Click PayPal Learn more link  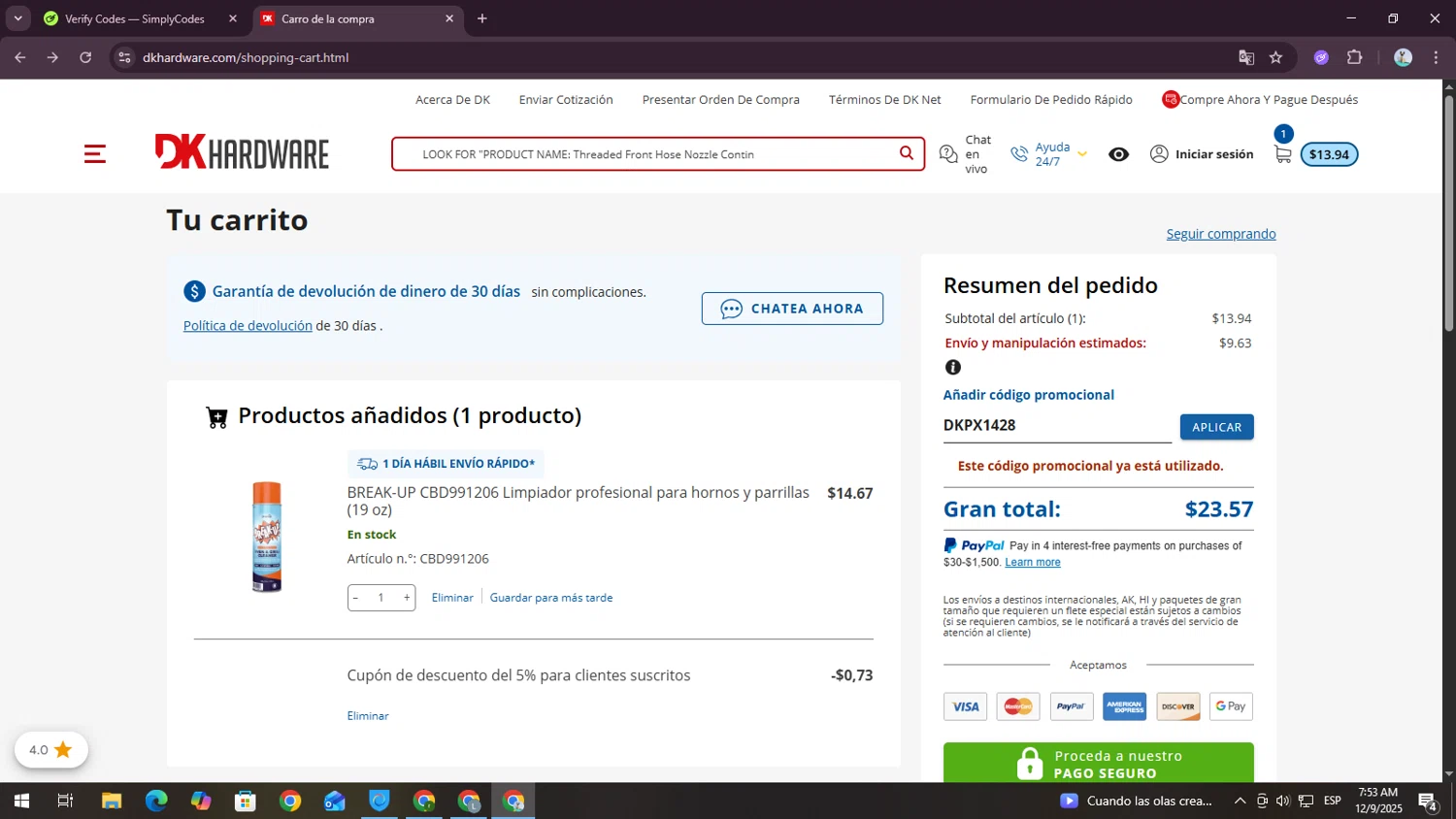click(1032, 563)
